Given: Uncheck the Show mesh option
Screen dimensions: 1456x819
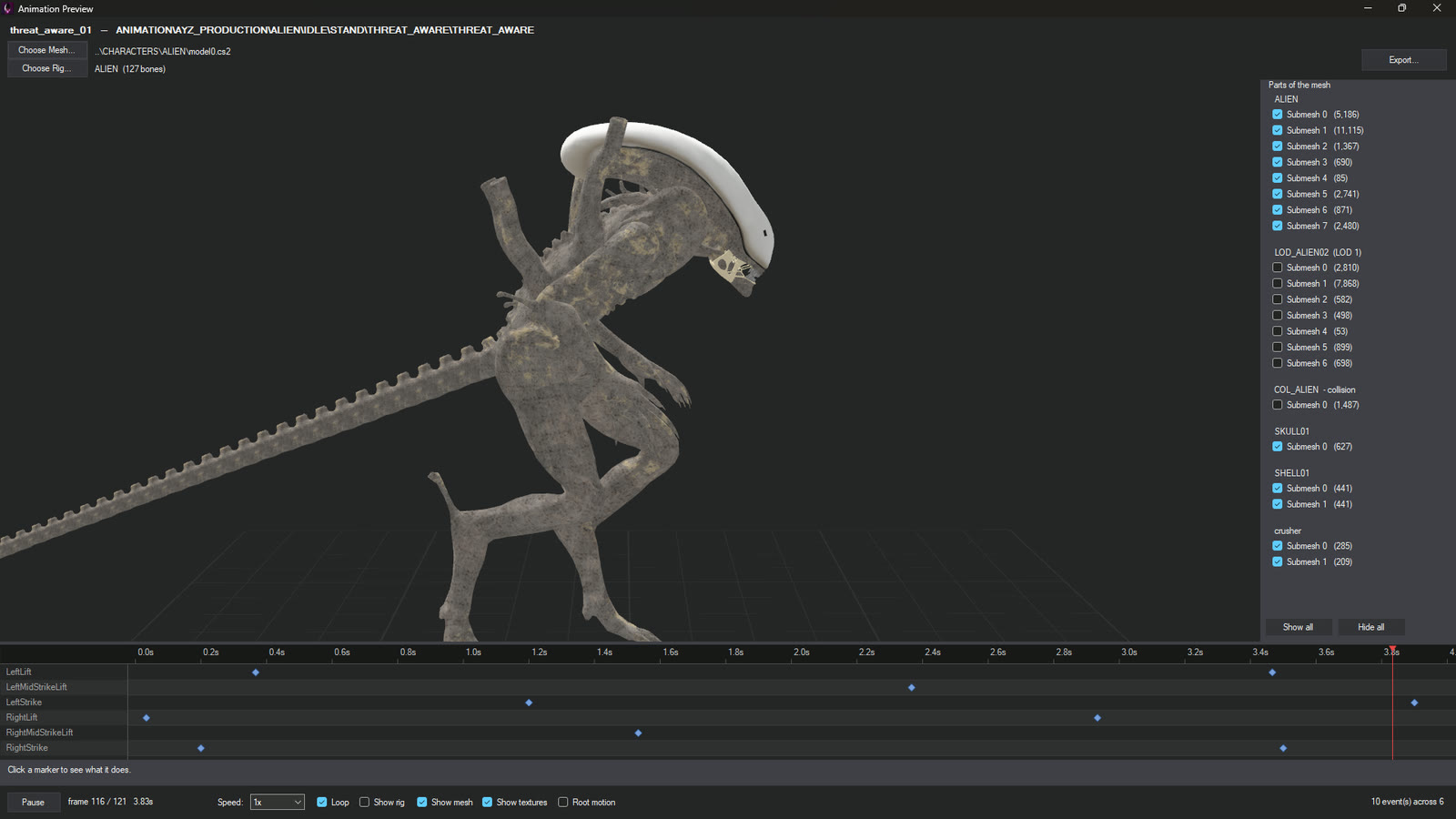Looking at the screenshot, I should pyautogui.click(x=422, y=803).
